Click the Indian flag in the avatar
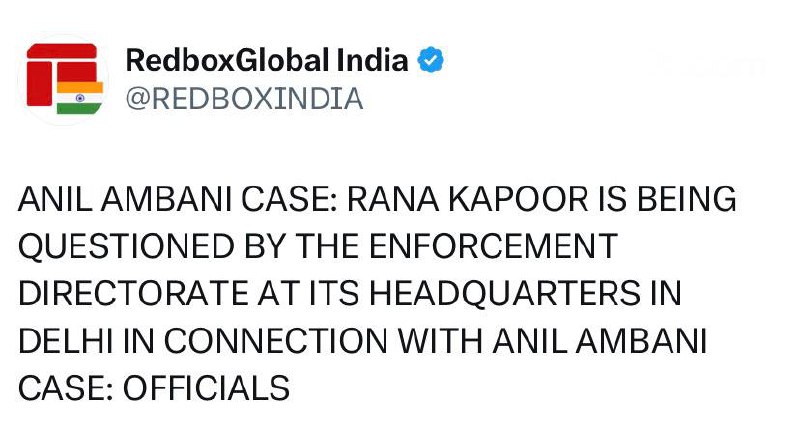Screen dimensions: 800x431 (79, 97)
